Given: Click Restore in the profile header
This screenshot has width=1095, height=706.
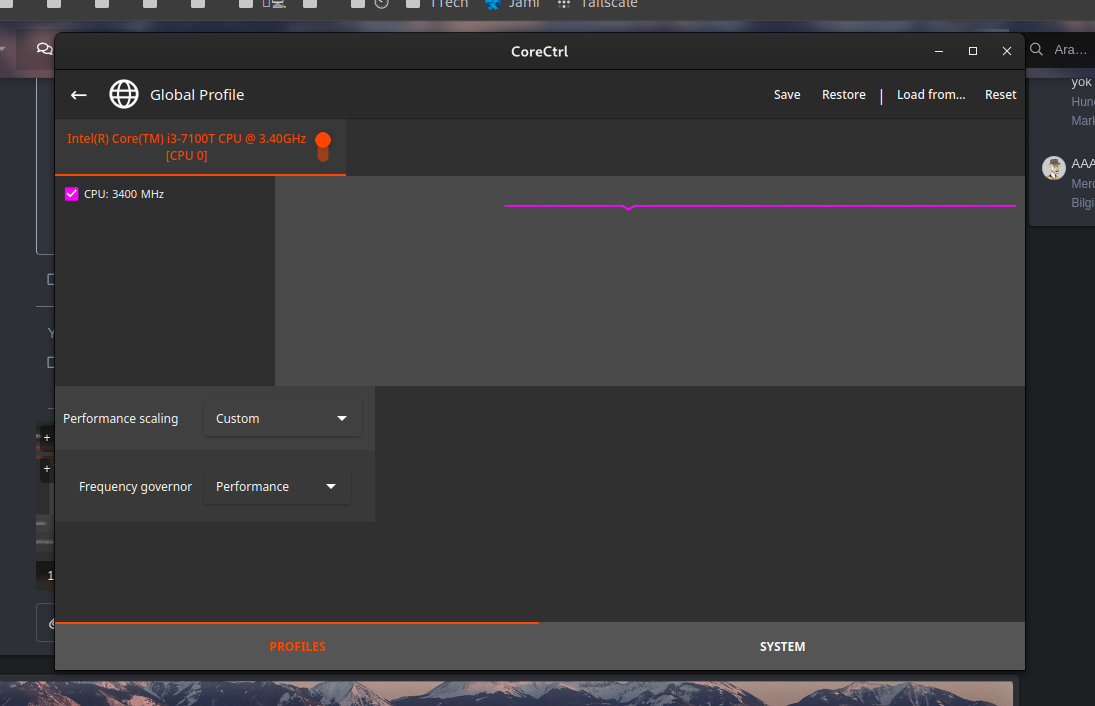Looking at the screenshot, I should (843, 94).
